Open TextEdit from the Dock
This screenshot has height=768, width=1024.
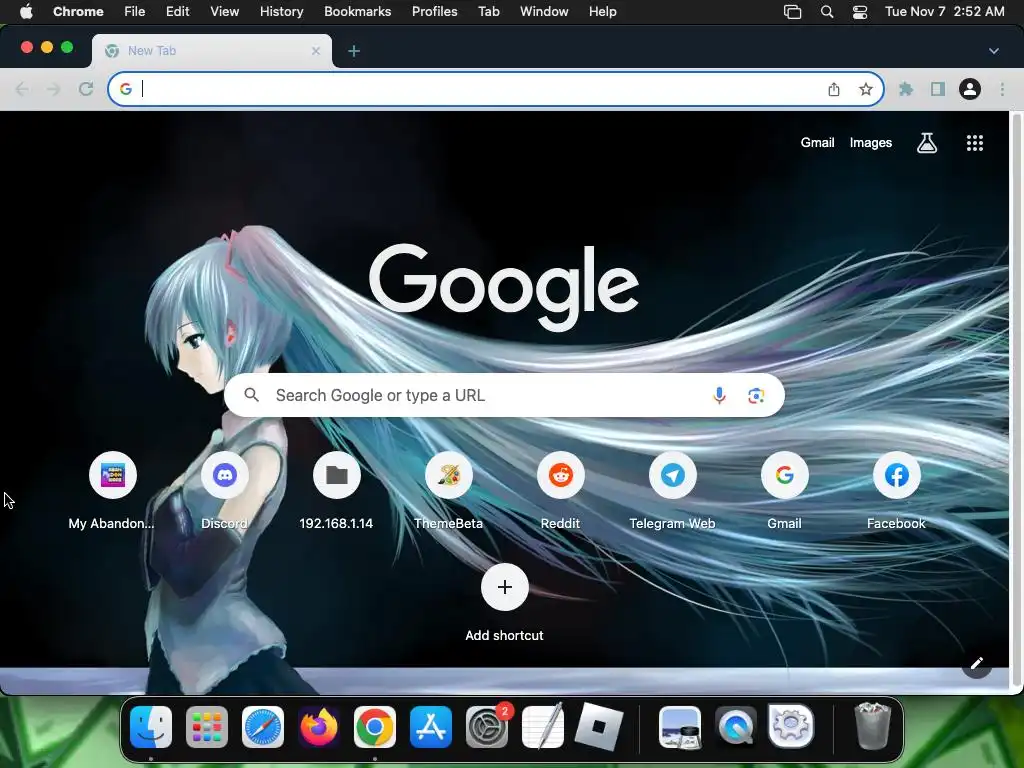tap(543, 726)
